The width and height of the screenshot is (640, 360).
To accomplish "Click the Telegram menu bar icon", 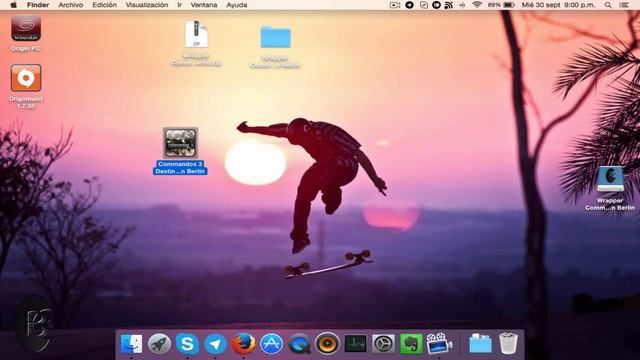I will [409, 5].
